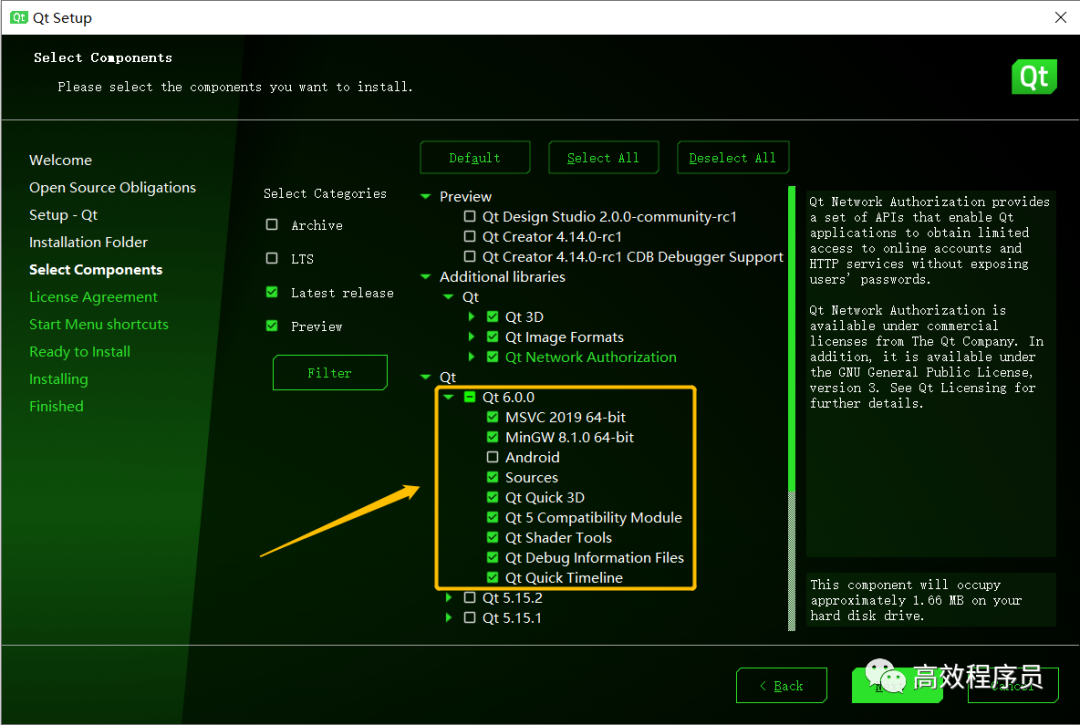The image size is (1080, 725).
Task: Select the Select Components step
Action: [x=96, y=270]
